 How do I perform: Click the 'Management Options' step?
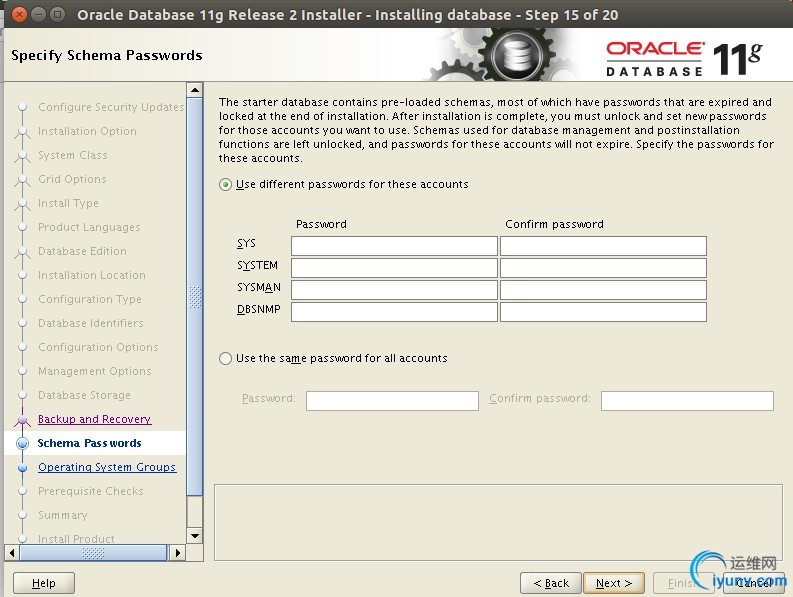(x=95, y=371)
